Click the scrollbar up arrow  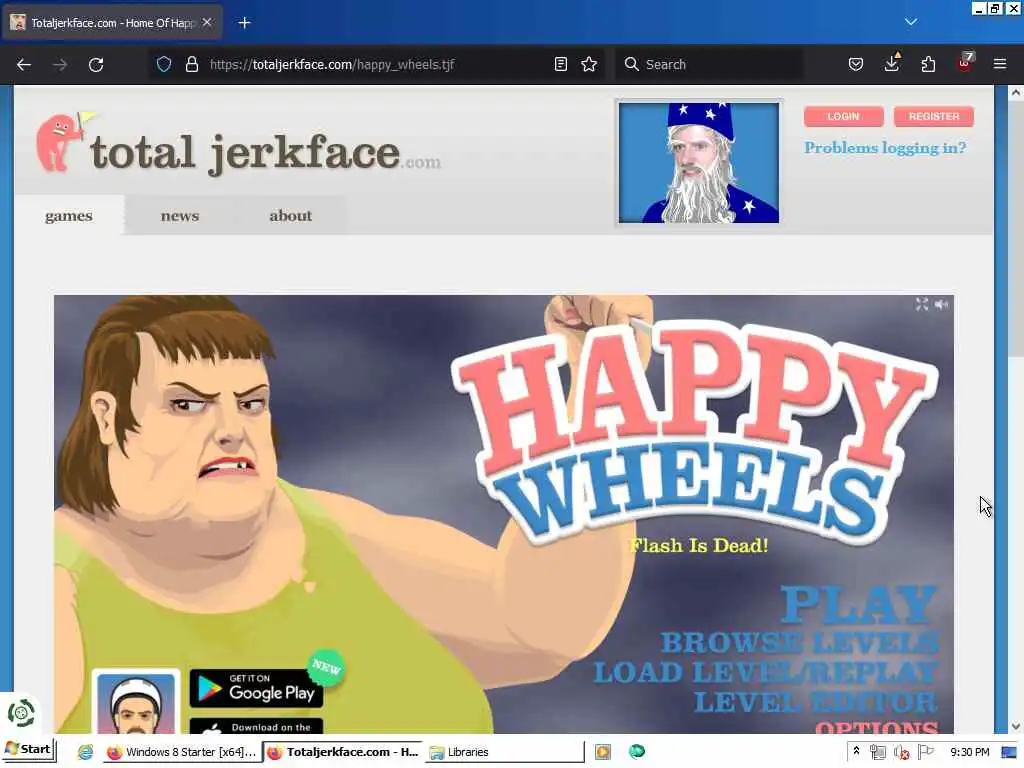click(x=1016, y=93)
